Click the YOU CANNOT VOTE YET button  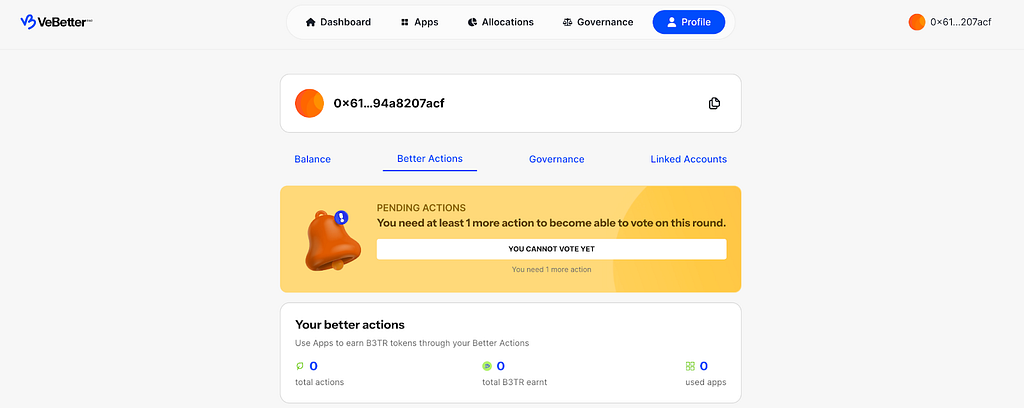tap(551, 249)
